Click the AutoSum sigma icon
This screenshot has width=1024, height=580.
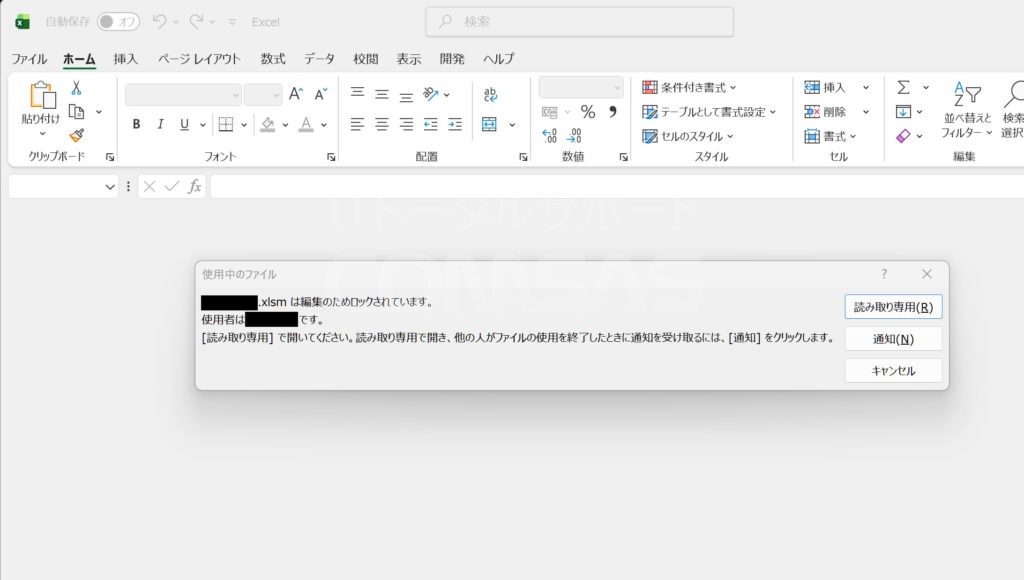tap(903, 88)
